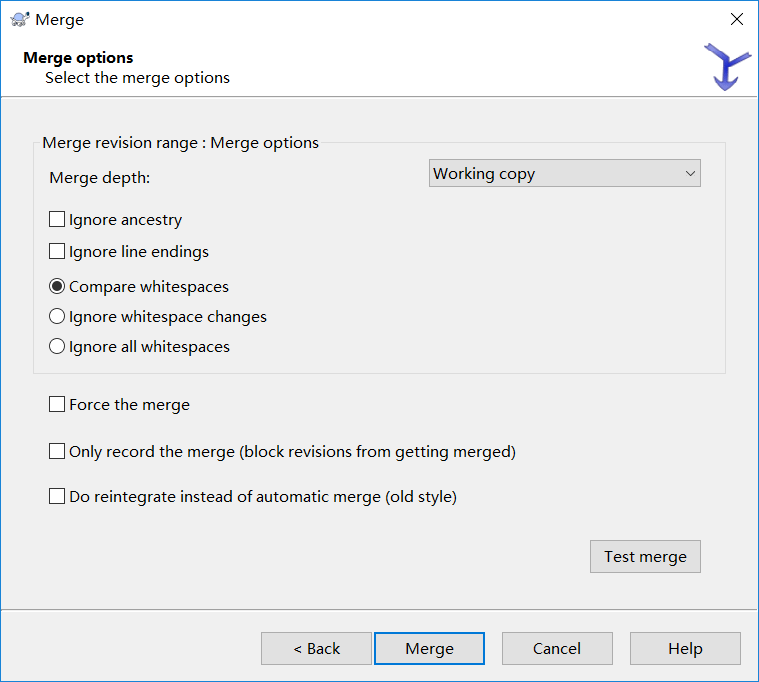Tick the Ignore line endings checkbox
This screenshot has height=682, width=759.
click(57, 251)
